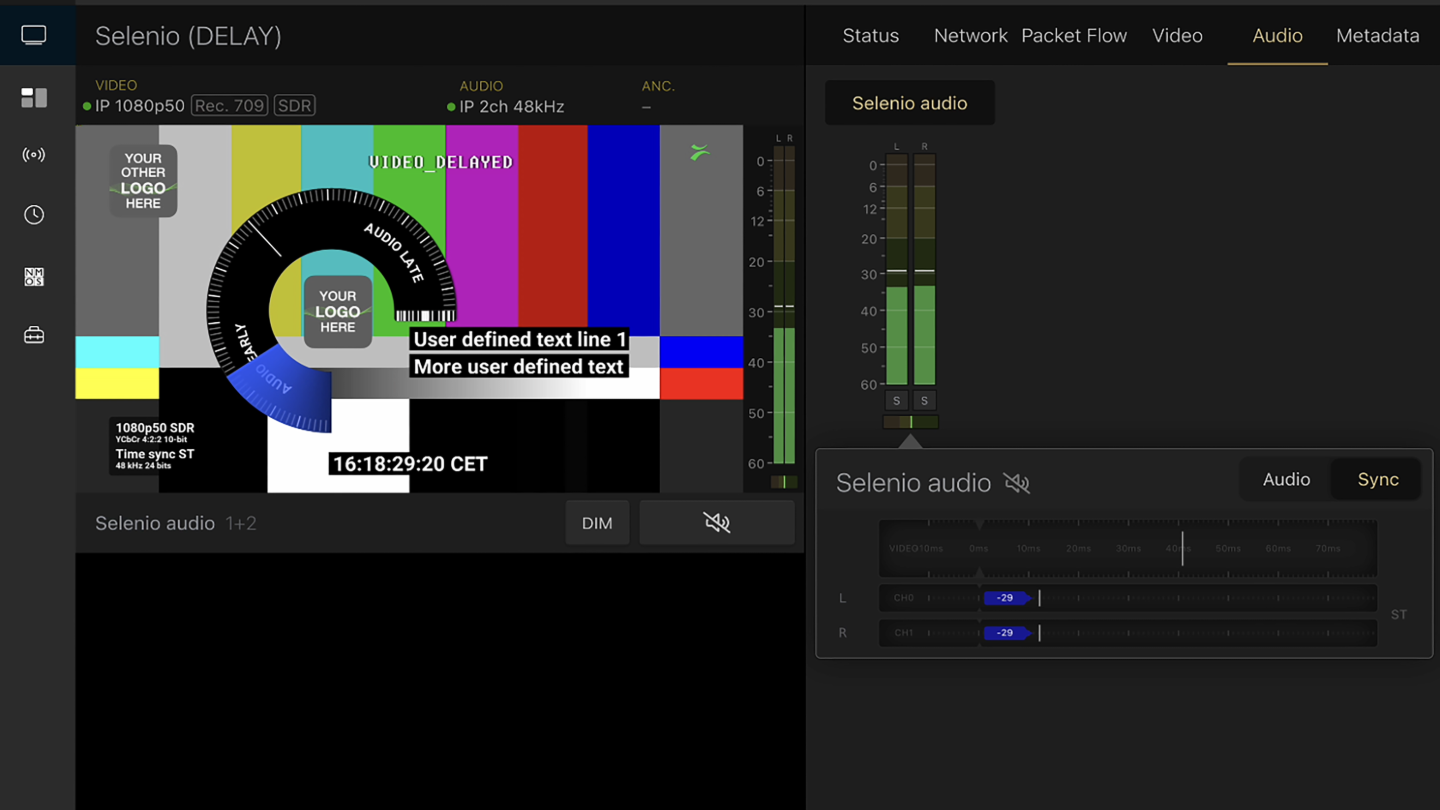Open the Status tab
Viewport: 1440px width, 810px height.
click(x=870, y=36)
